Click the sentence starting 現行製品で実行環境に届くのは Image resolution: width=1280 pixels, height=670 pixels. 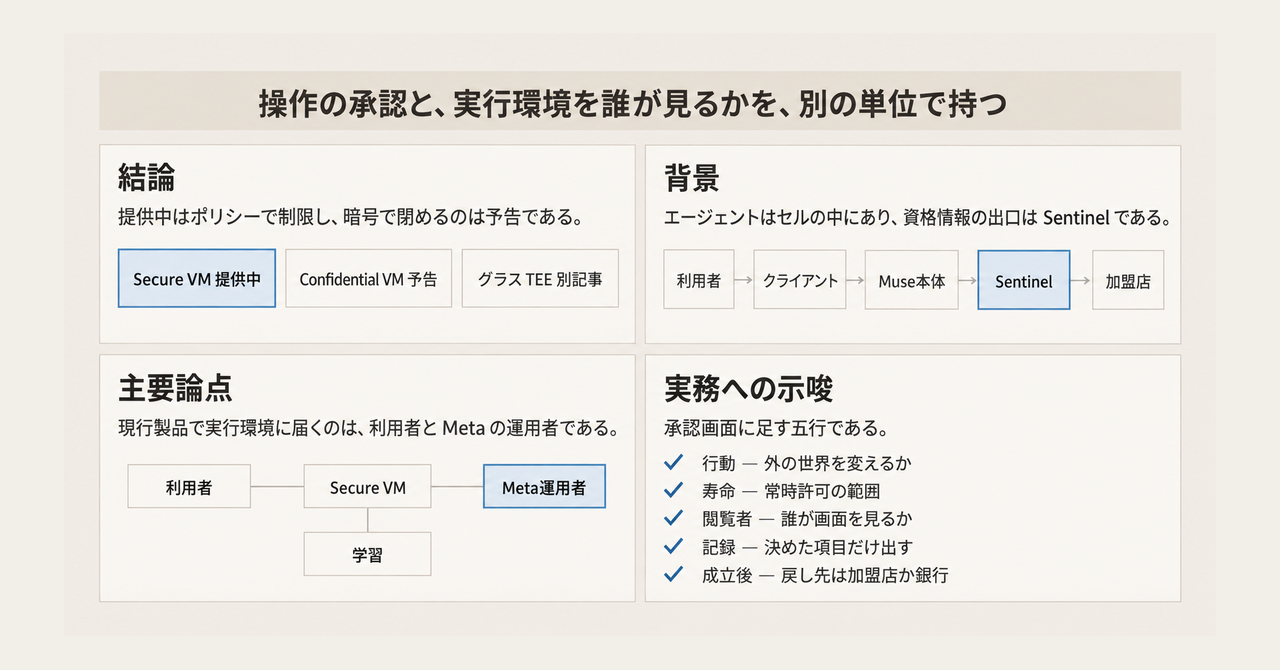pos(367,429)
